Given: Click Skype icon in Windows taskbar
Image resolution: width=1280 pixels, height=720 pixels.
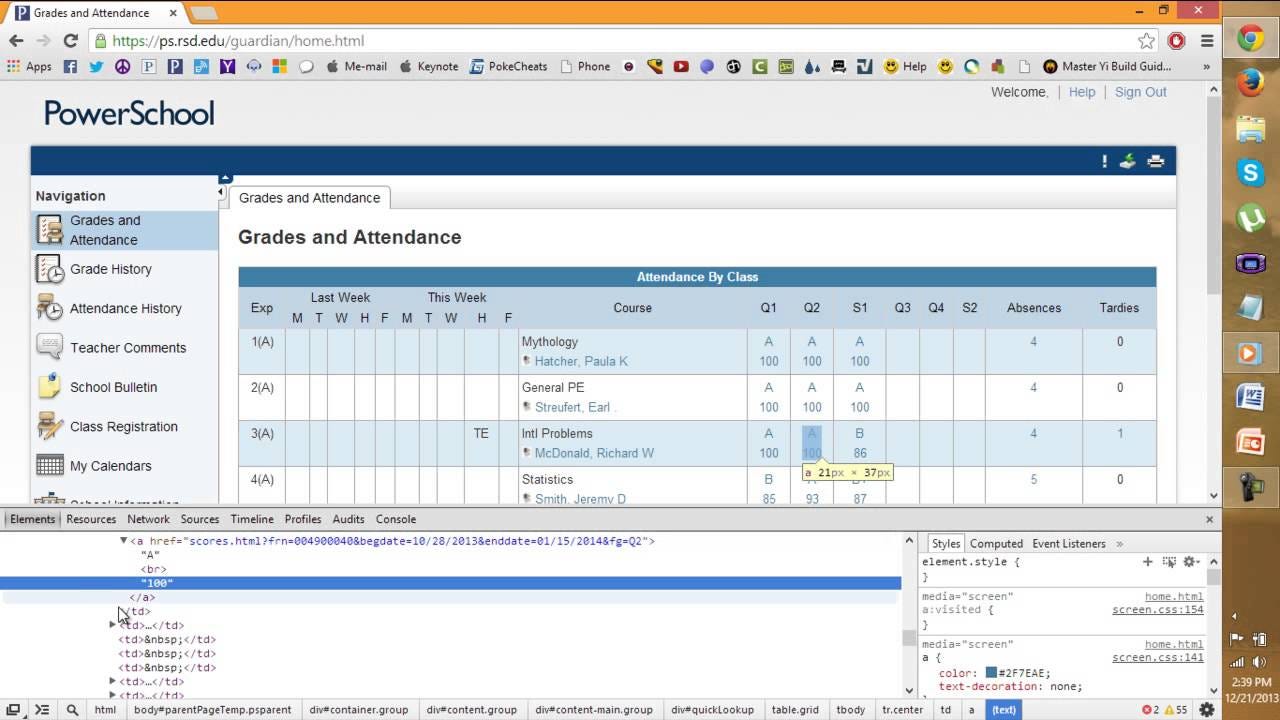Looking at the screenshot, I should (x=1251, y=172).
